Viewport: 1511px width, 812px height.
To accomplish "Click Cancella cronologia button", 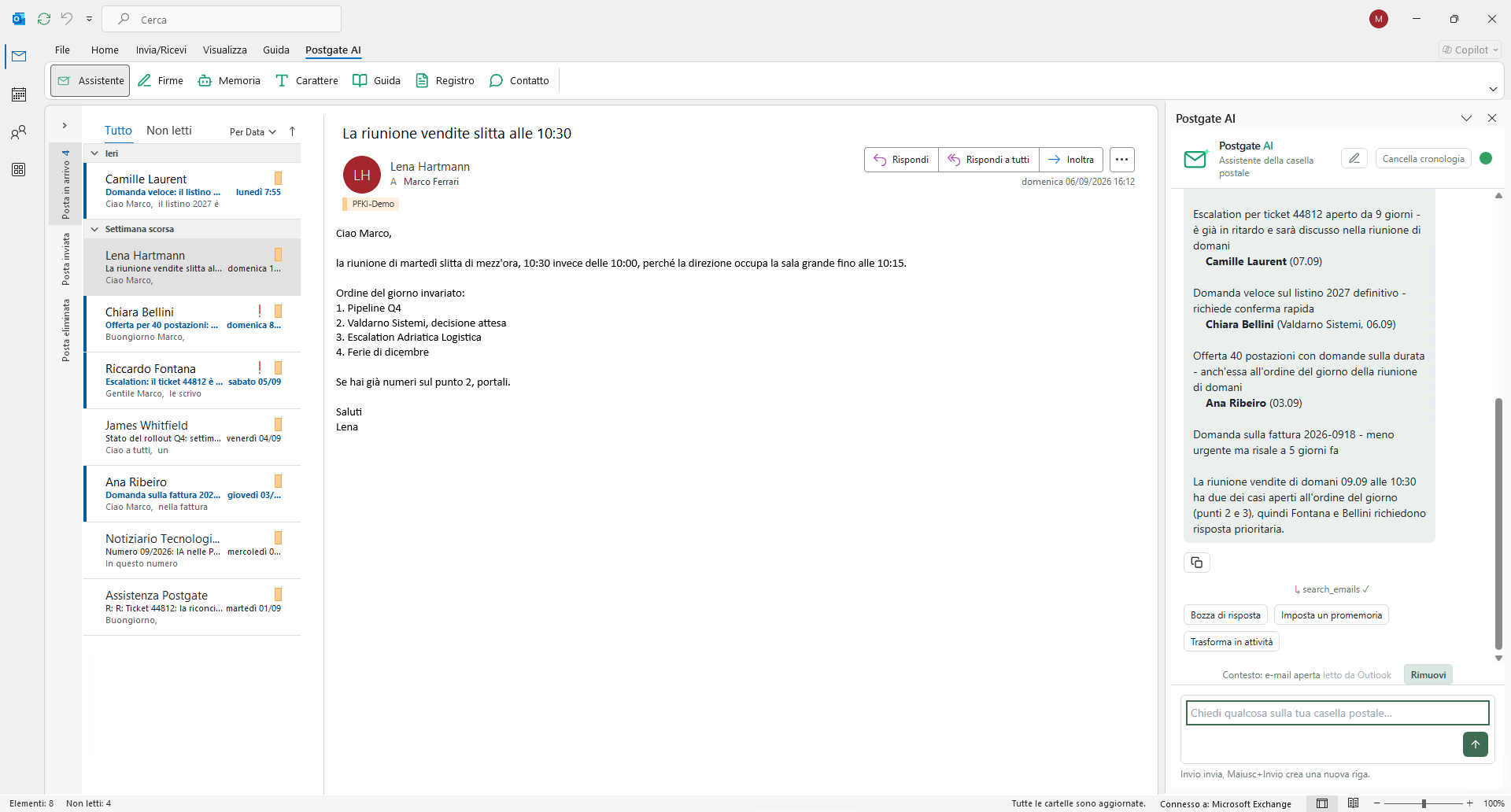I will tap(1424, 158).
